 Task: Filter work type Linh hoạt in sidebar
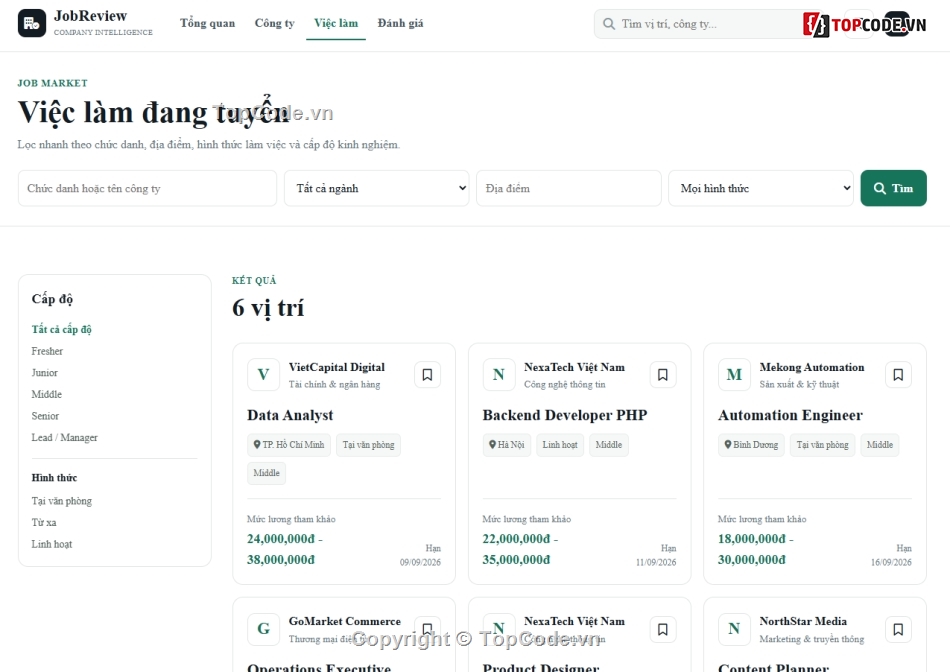[x=51, y=544]
